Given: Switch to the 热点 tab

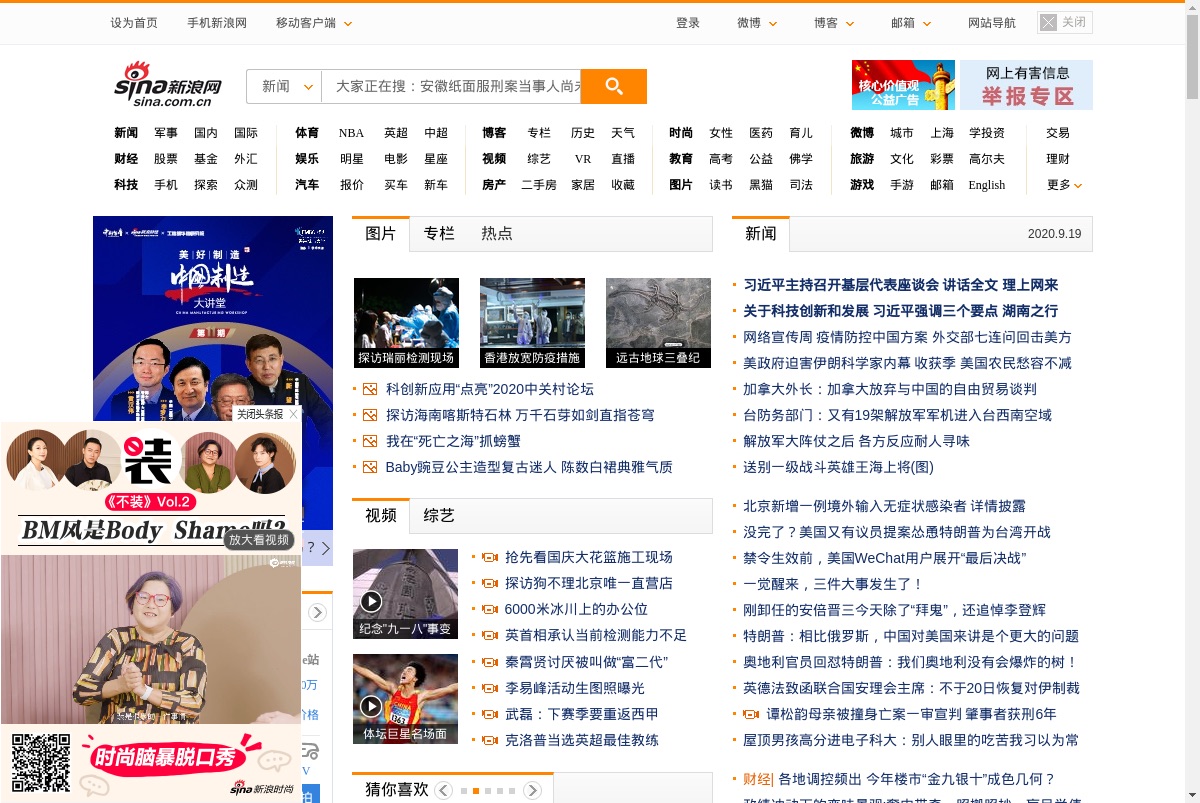Looking at the screenshot, I should coord(497,233).
